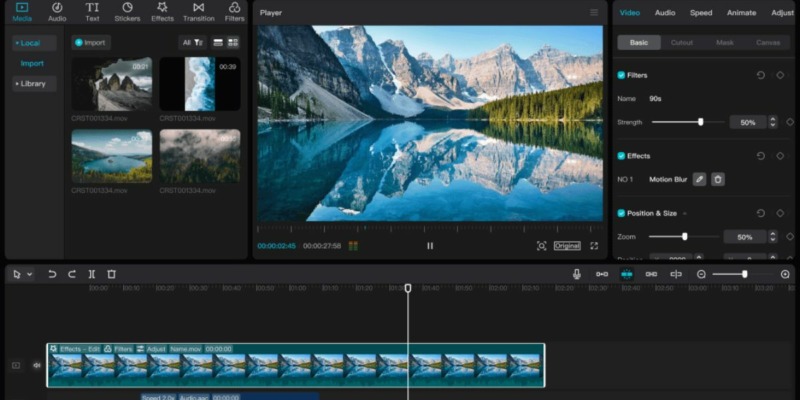Disable the Effects checkbox
The height and width of the screenshot is (400, 800).
pyautogui.click(x=621, y=156)
